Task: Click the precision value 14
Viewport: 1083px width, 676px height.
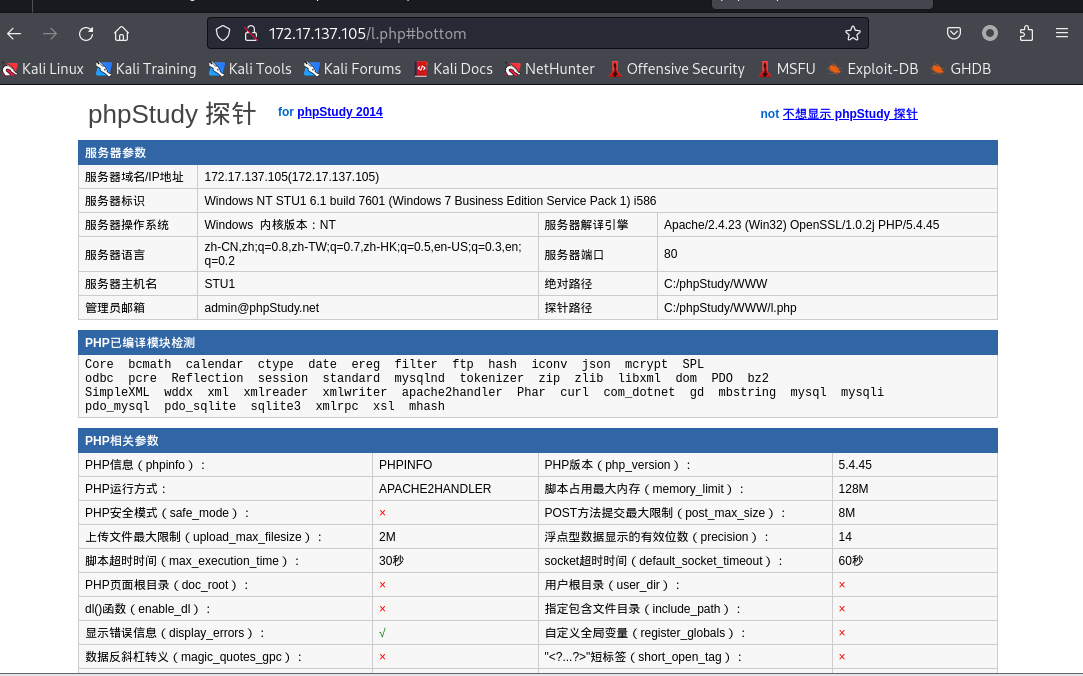Action: click(x=845, y=537)
